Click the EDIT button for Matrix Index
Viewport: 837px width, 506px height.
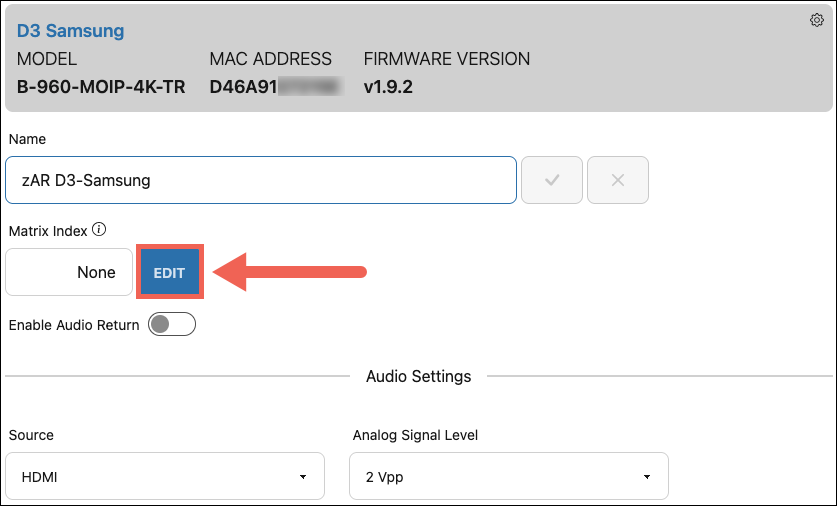pyautogui.click(x=170, y=272)
